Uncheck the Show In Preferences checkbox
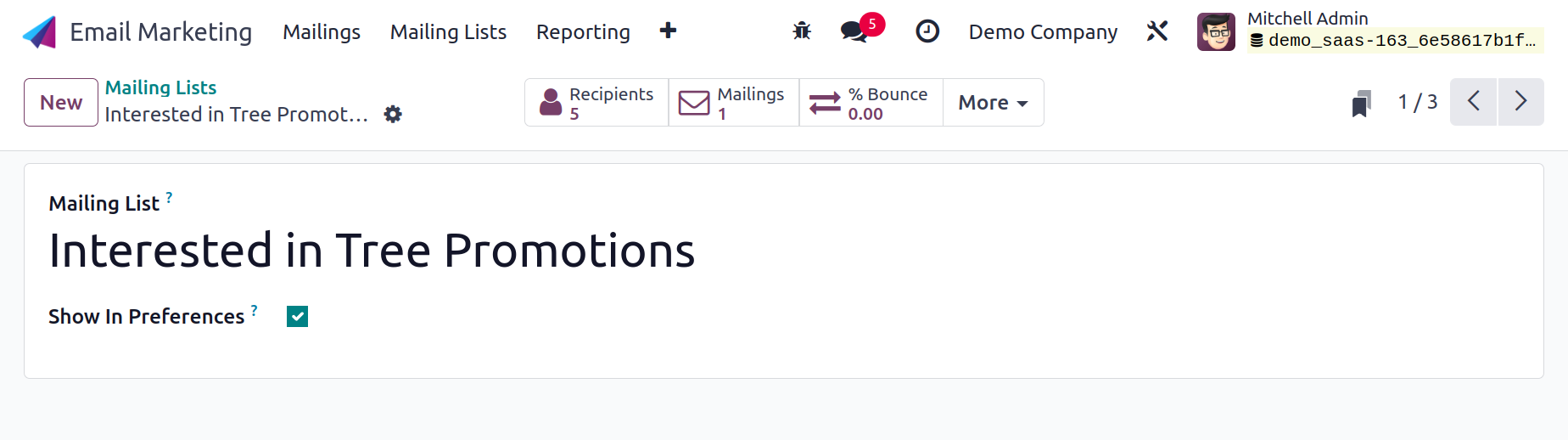 click(297, 317)
